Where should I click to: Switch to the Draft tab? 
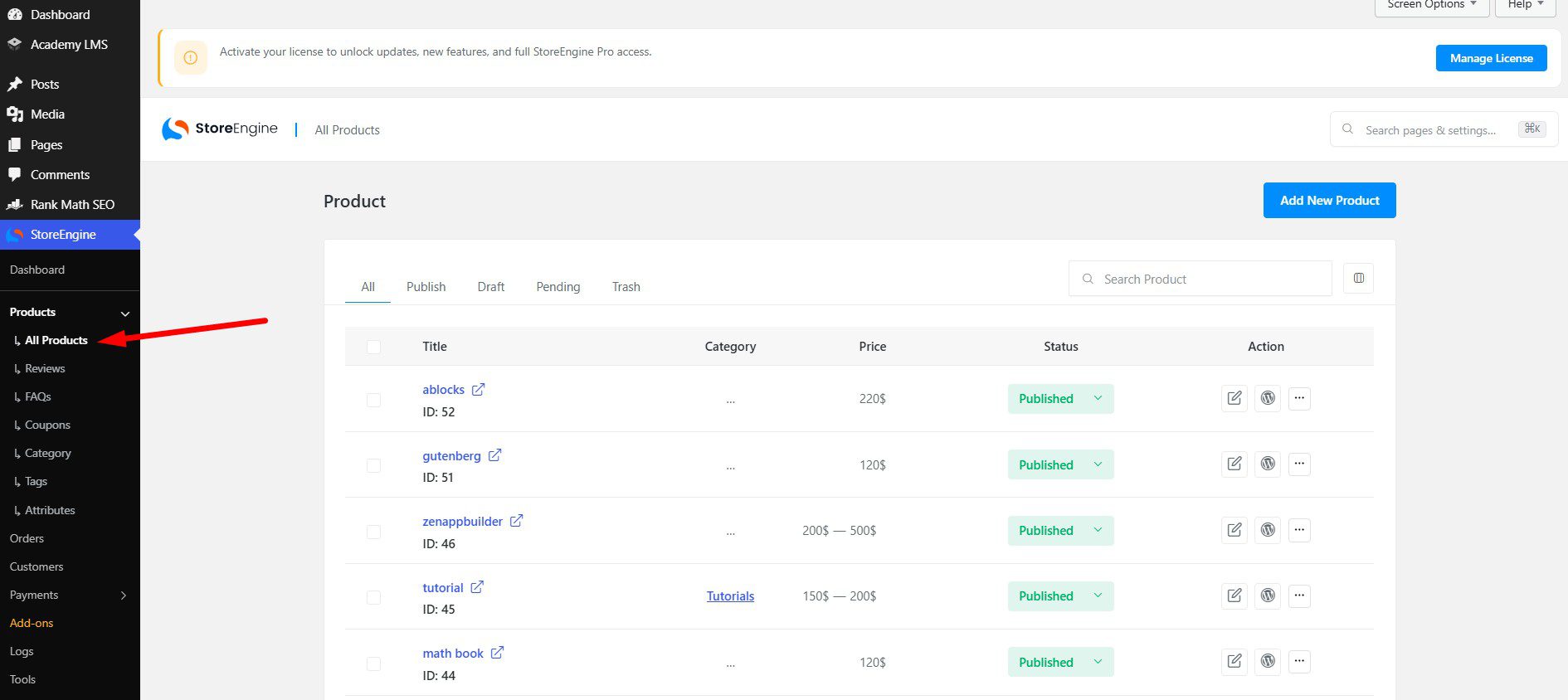coord(491,287)
